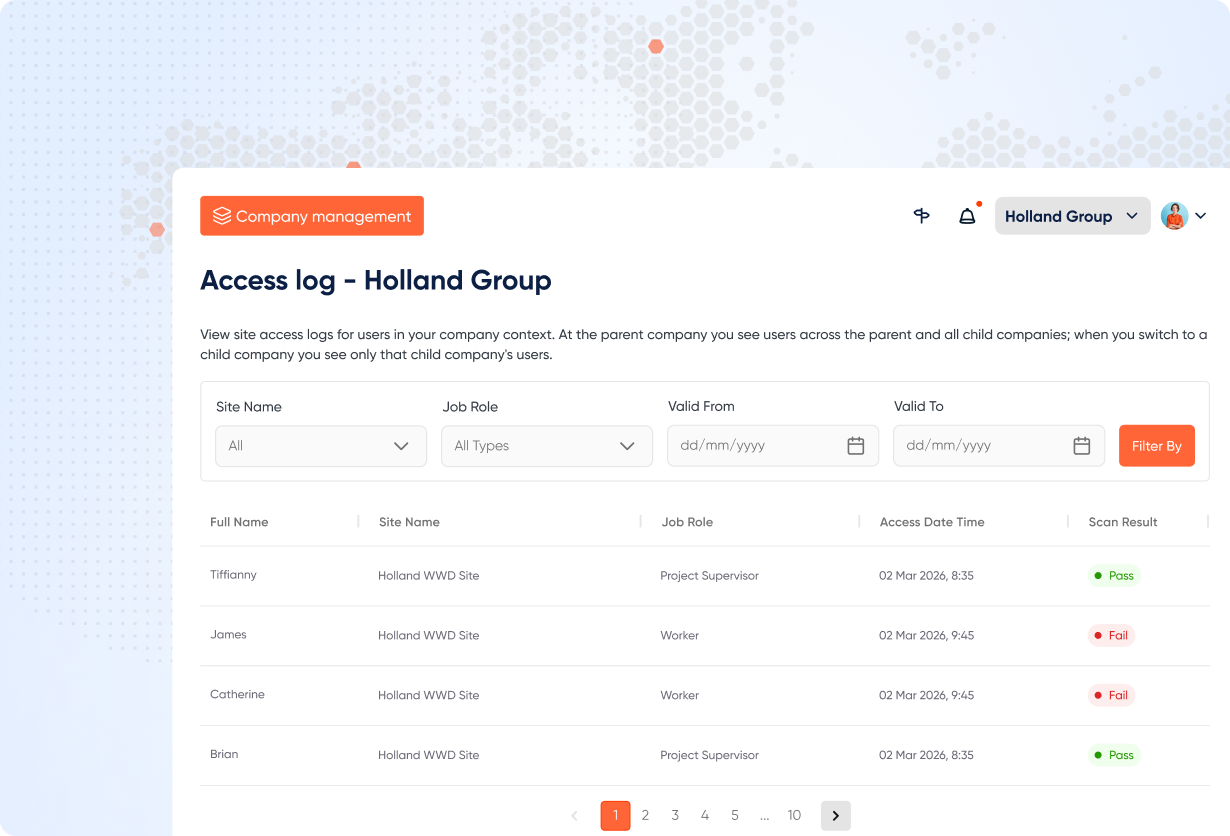Sort by Scan Result column header
1230x836 pixels.
(1123, 522)
